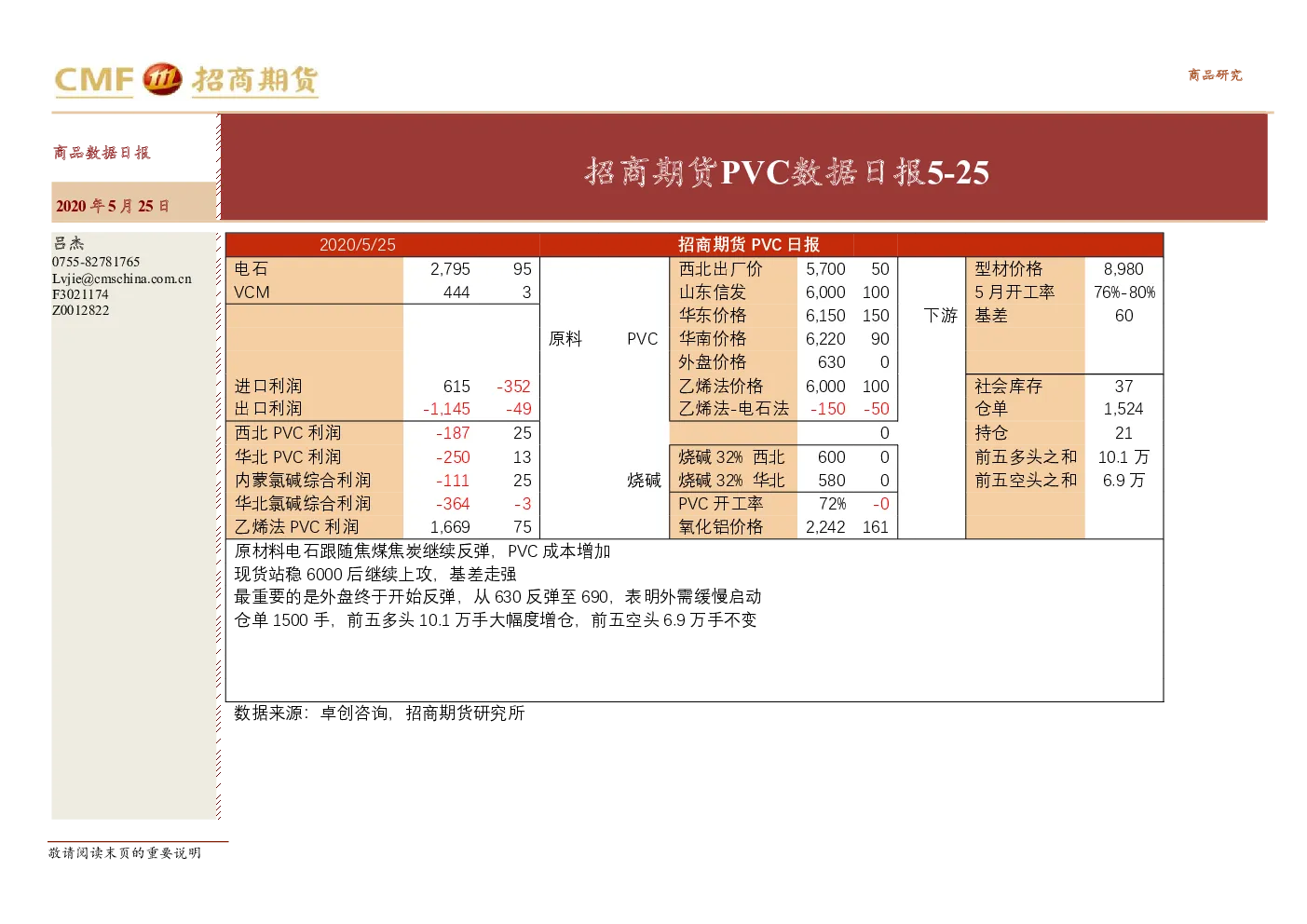This screenshot has height=924, width=1307.
Task: Select the header text 商品研究
Action: coord(1215,75)
